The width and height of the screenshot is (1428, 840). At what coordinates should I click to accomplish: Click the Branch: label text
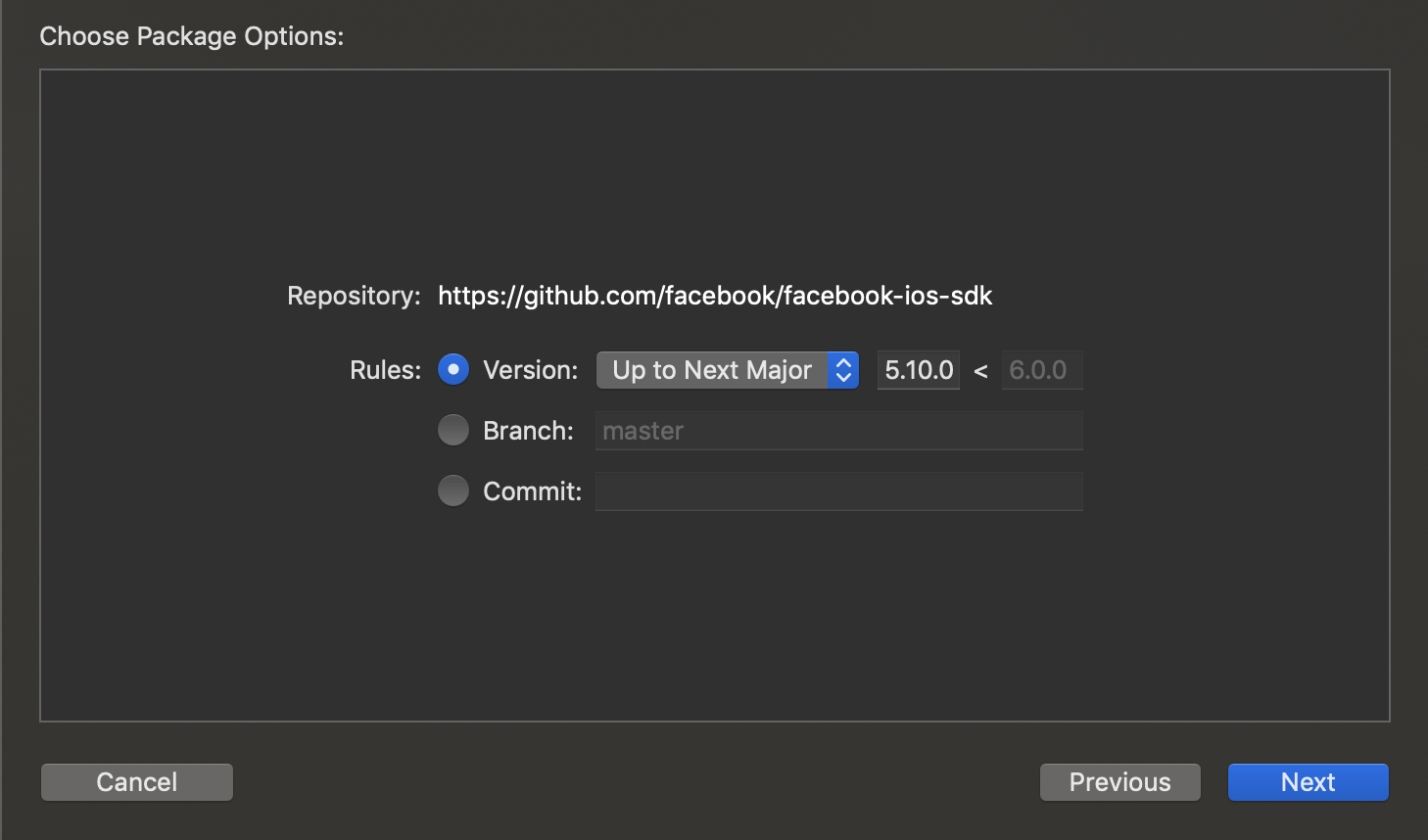529,431
